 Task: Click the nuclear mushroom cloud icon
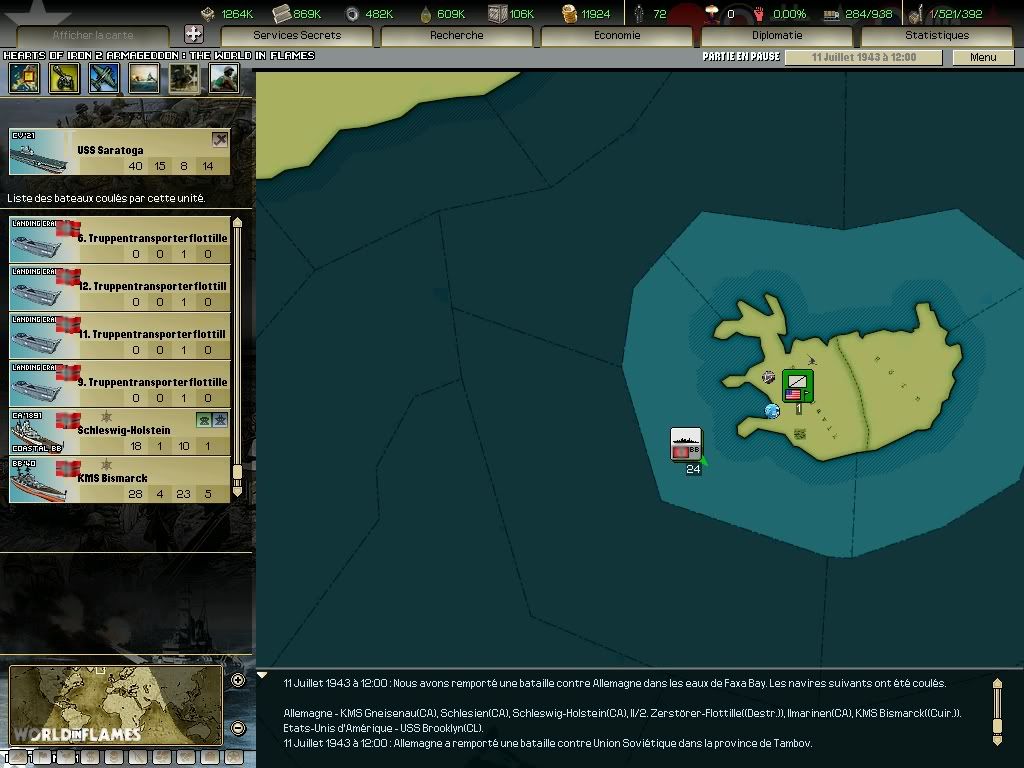tap(712, 13)
